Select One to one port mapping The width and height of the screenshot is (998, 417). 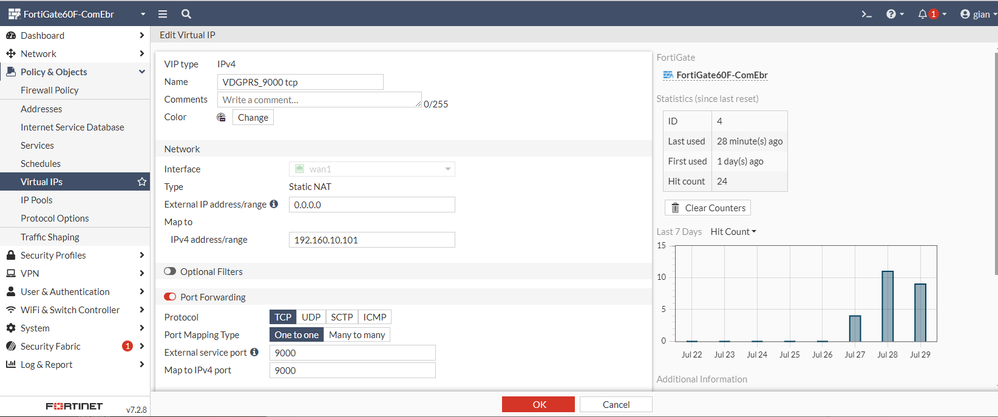click(x=297, y=335)
